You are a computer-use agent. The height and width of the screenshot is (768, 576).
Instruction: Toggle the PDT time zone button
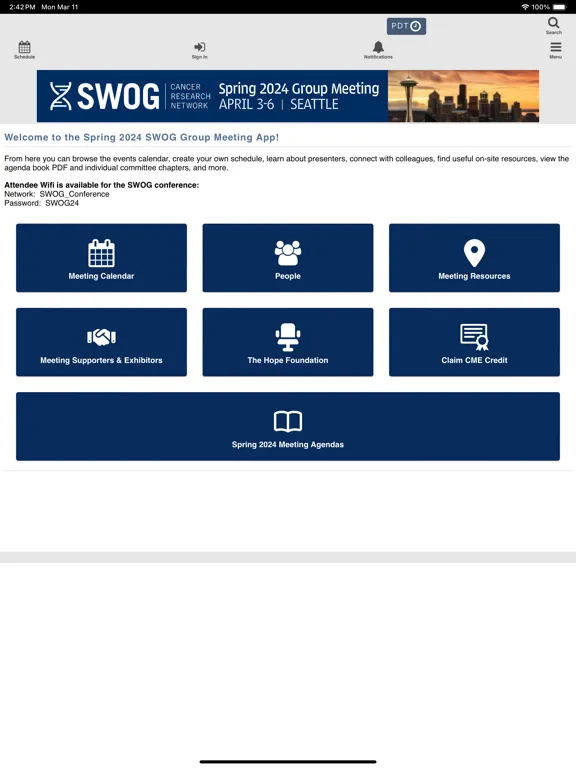[406, 26]
